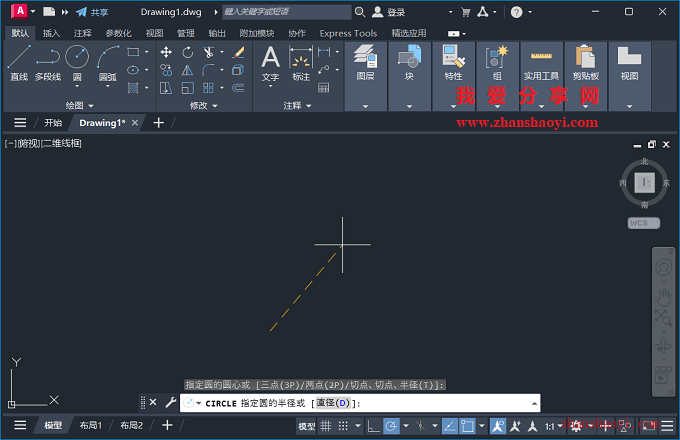
Task: Insert a Table from annotation panel
Action: pos(324,88)
